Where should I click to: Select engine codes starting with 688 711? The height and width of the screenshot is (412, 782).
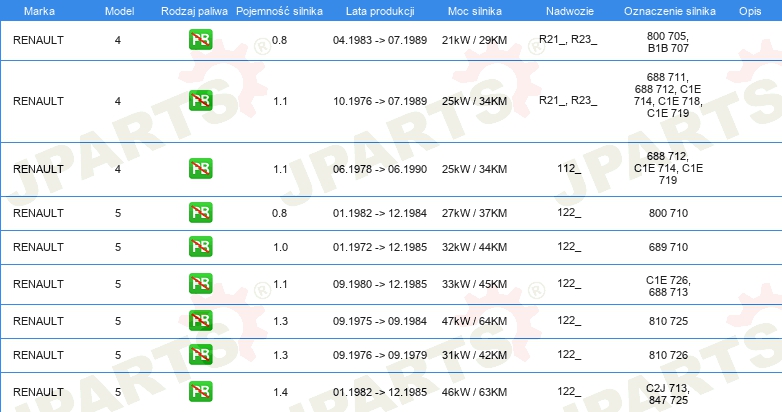click(x=668, y=95)
